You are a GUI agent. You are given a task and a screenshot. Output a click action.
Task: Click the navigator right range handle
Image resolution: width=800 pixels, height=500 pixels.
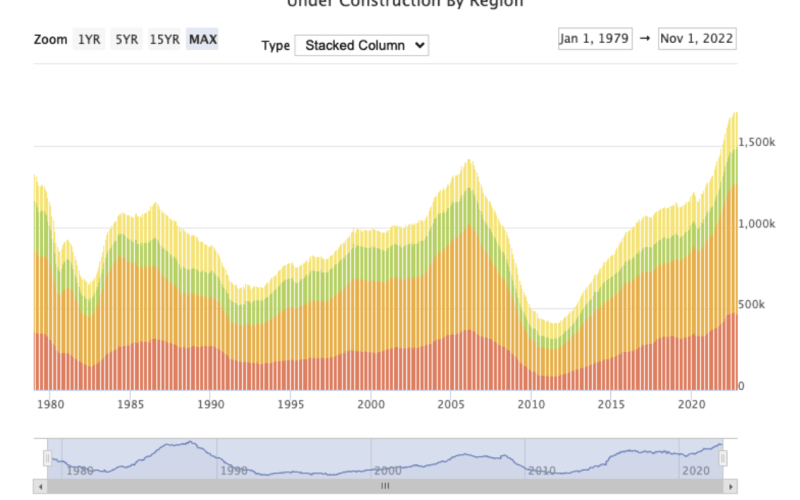pos(723,458)
